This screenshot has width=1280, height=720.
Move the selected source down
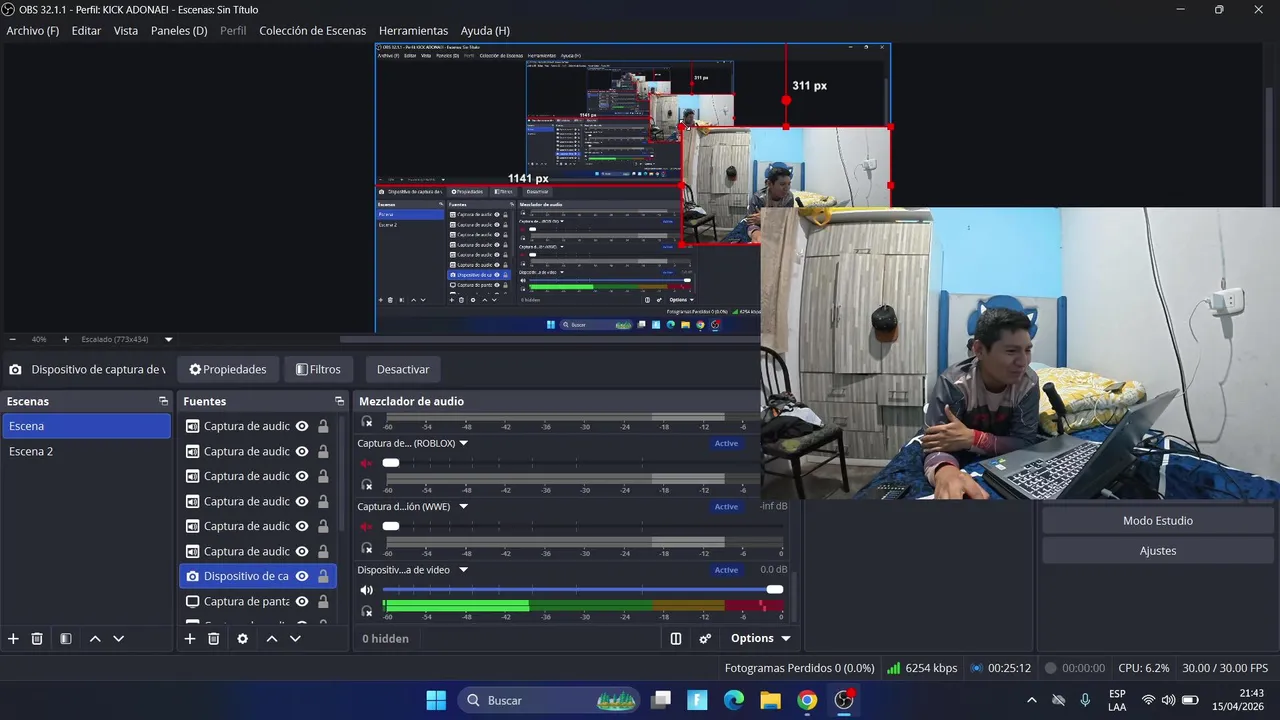coord(295,639)
